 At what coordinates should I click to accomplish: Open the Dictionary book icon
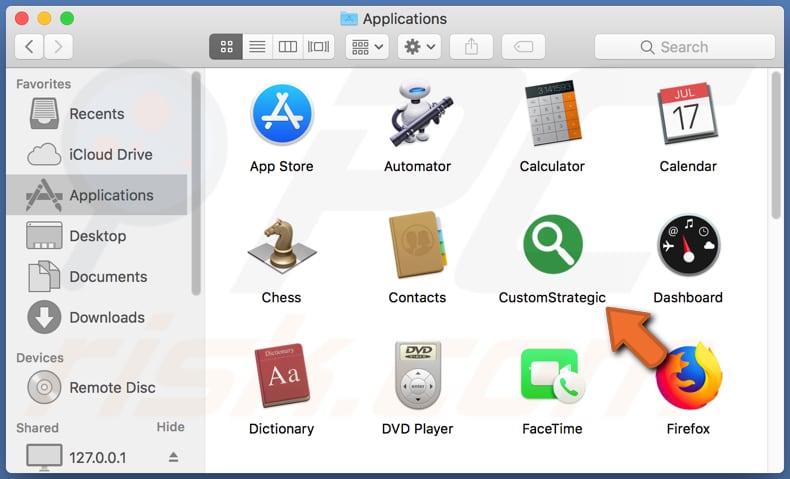(282, 375)
